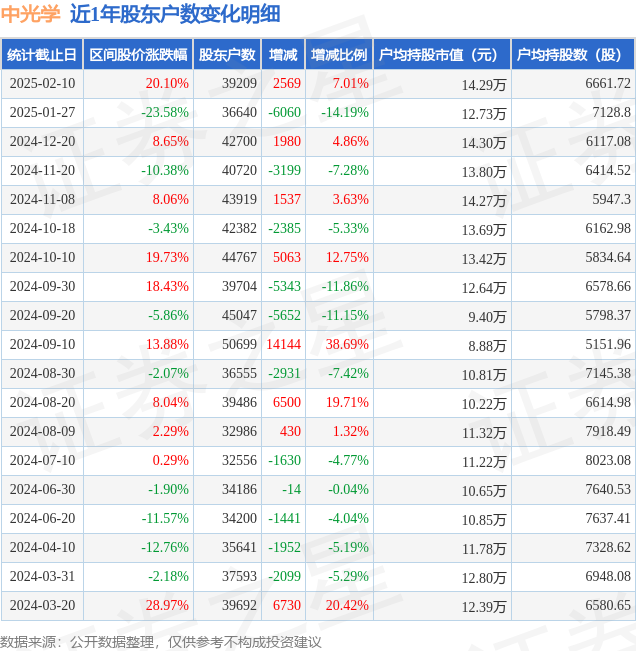Click the 增减 column header
The image size is (636, 651).
point(283,54)
